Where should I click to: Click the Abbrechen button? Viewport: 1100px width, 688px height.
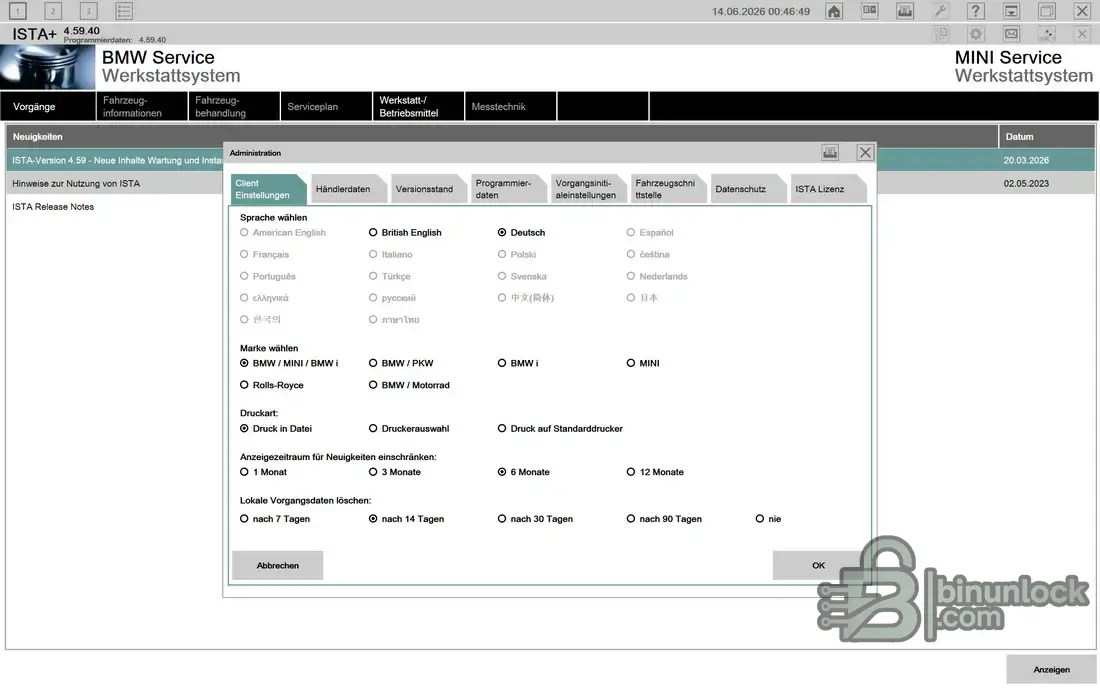[x=277, y=565]
